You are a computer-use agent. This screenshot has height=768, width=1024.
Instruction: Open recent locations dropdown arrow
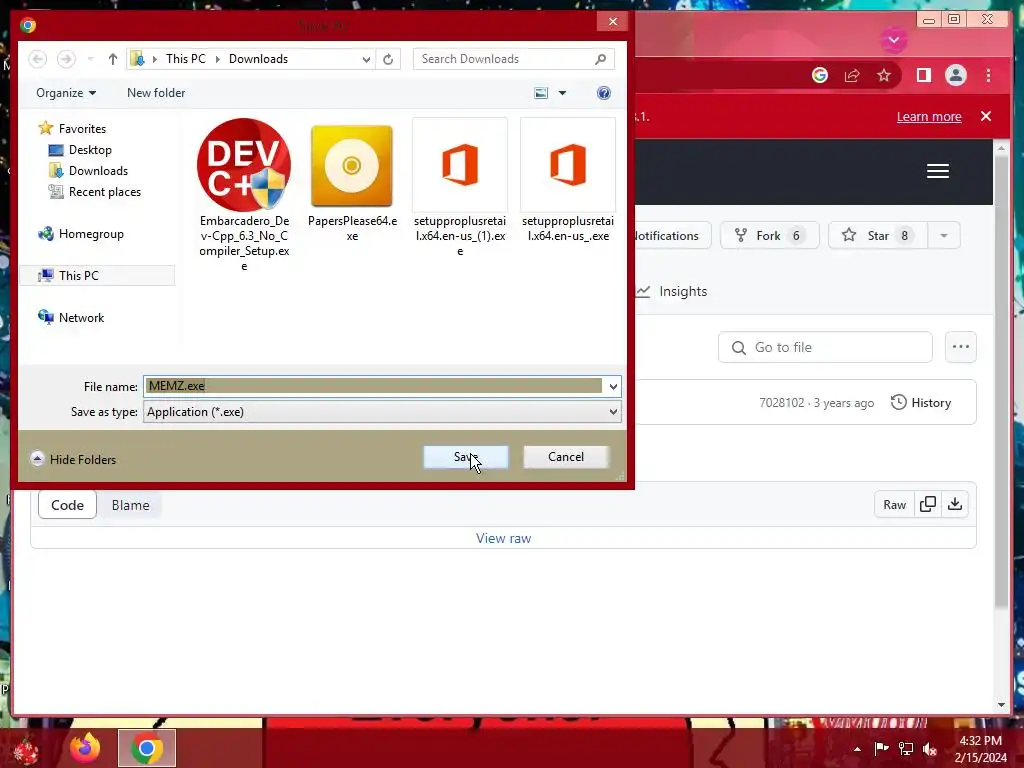(90, 59)
